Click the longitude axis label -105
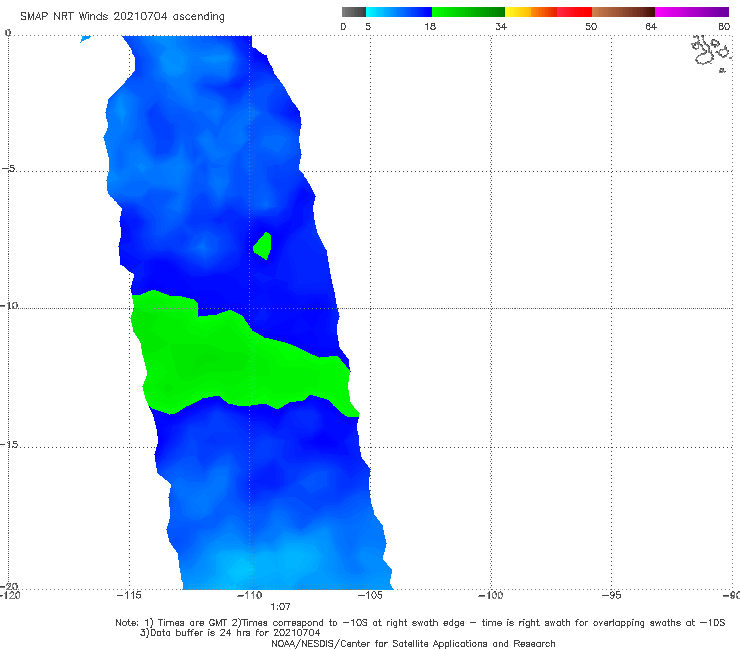Viewport: 740px width, 650px height. pyautogui.click(x=370, y=595)
